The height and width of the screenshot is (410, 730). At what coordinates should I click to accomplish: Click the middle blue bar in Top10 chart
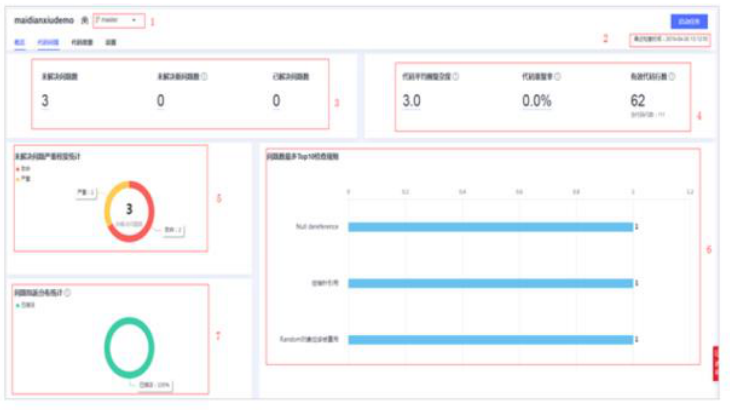click(x=491, y=283)
